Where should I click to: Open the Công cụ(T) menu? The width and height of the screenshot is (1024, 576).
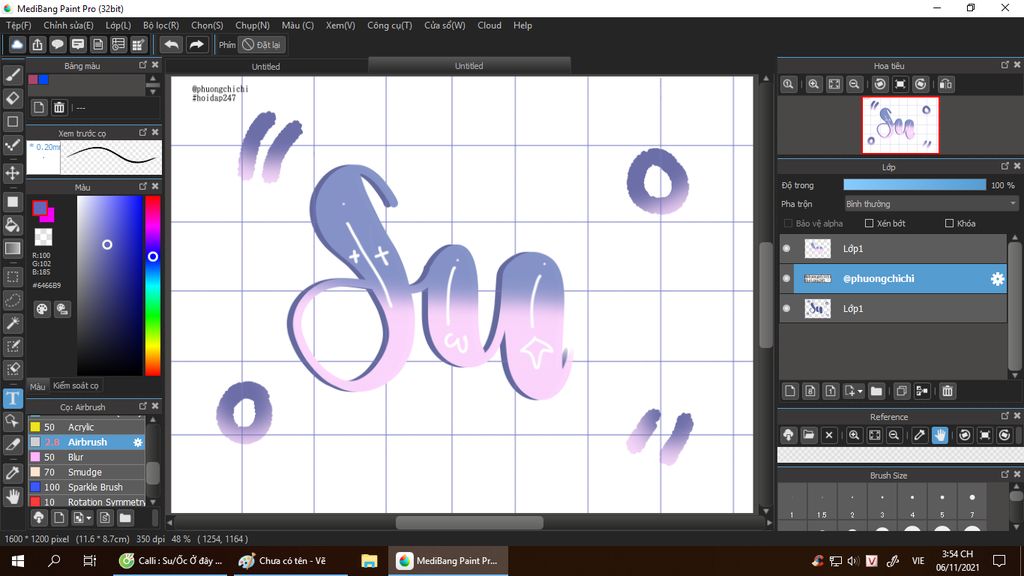(x=389, y=25)
